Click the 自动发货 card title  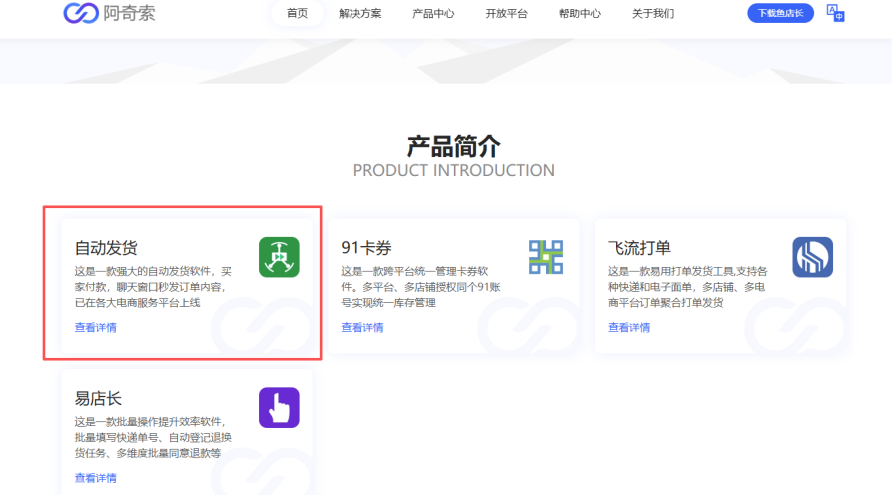106,248
